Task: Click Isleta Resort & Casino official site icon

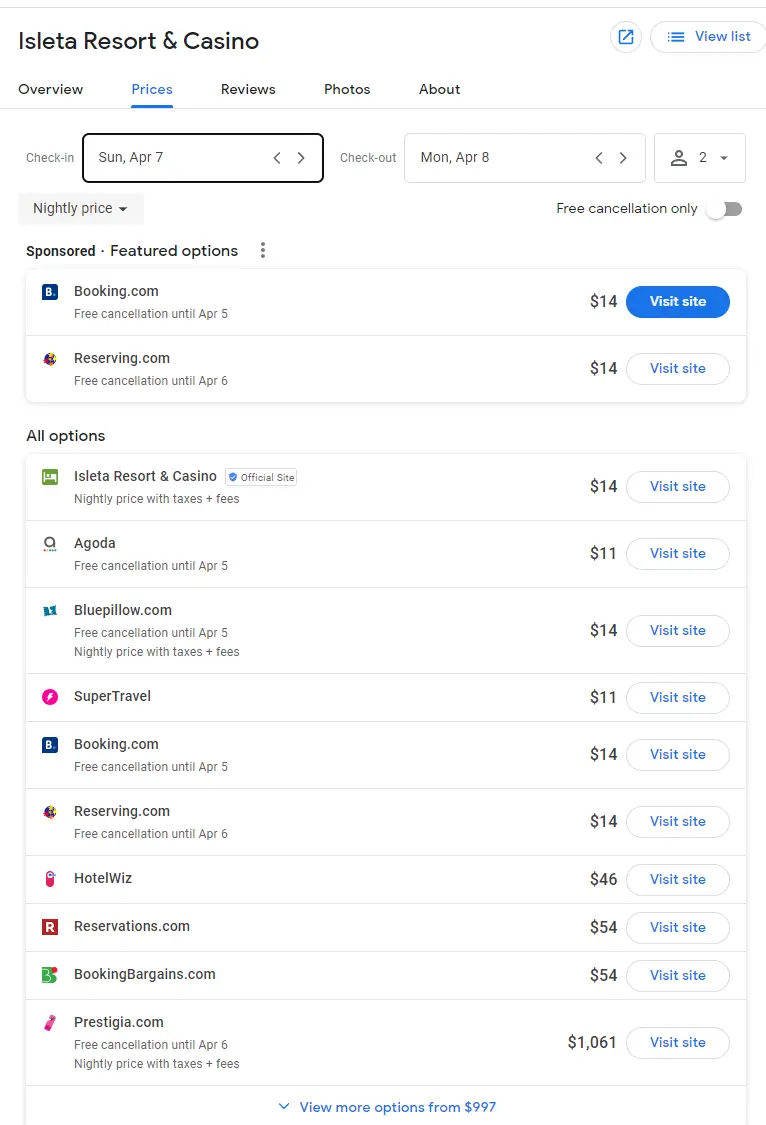Action: click(50, 477)
